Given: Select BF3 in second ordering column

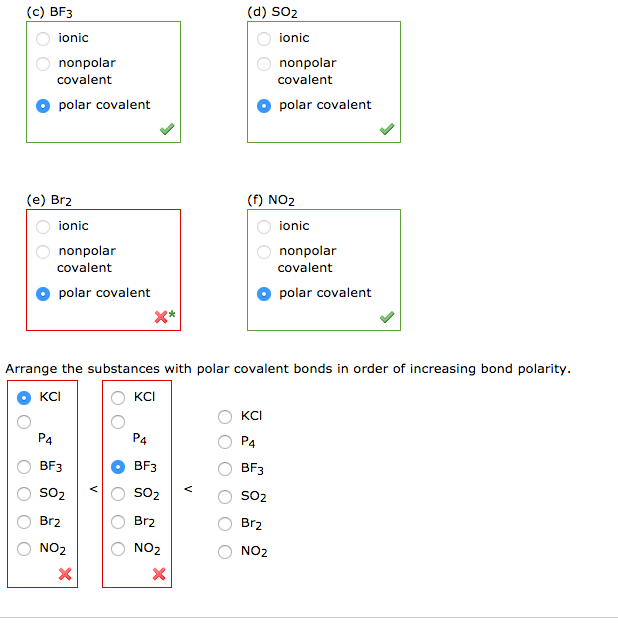Looking at the screenshot, I should point(118,466).
